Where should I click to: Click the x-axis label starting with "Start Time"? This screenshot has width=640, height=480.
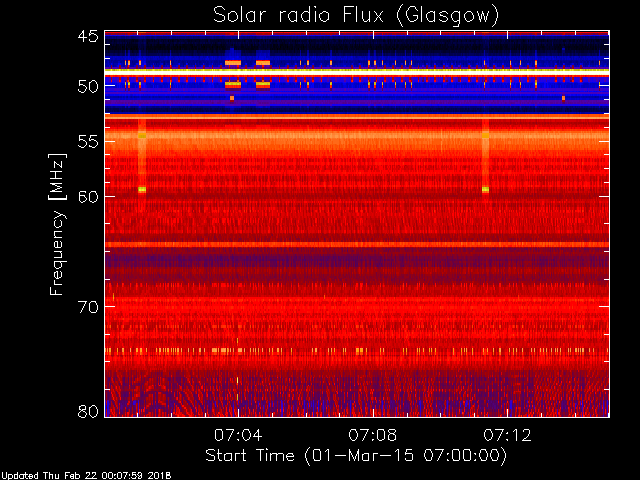coord(356,456)
